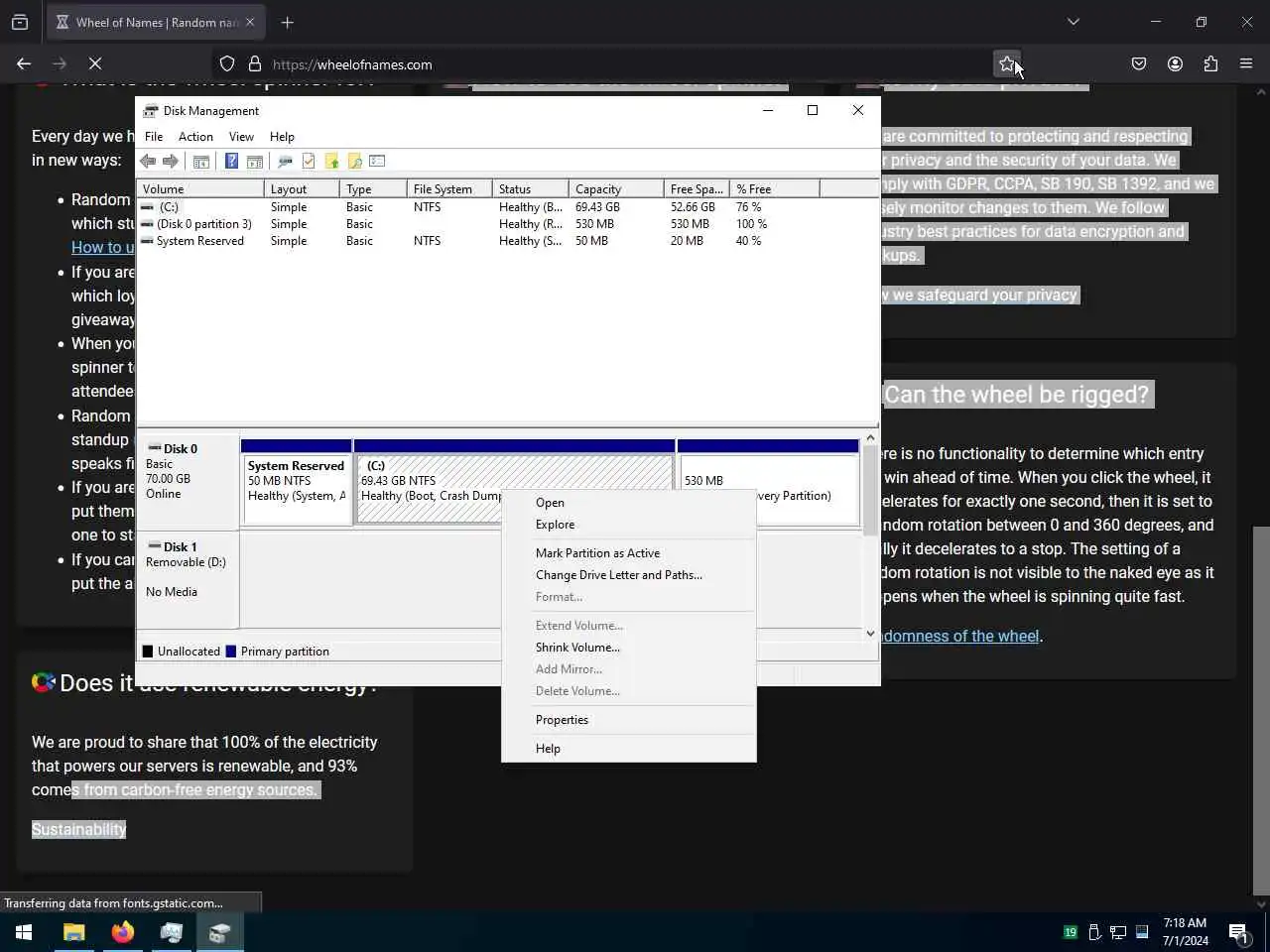
Task: Click the checkmark document toolbar icon
Action: 309,162
